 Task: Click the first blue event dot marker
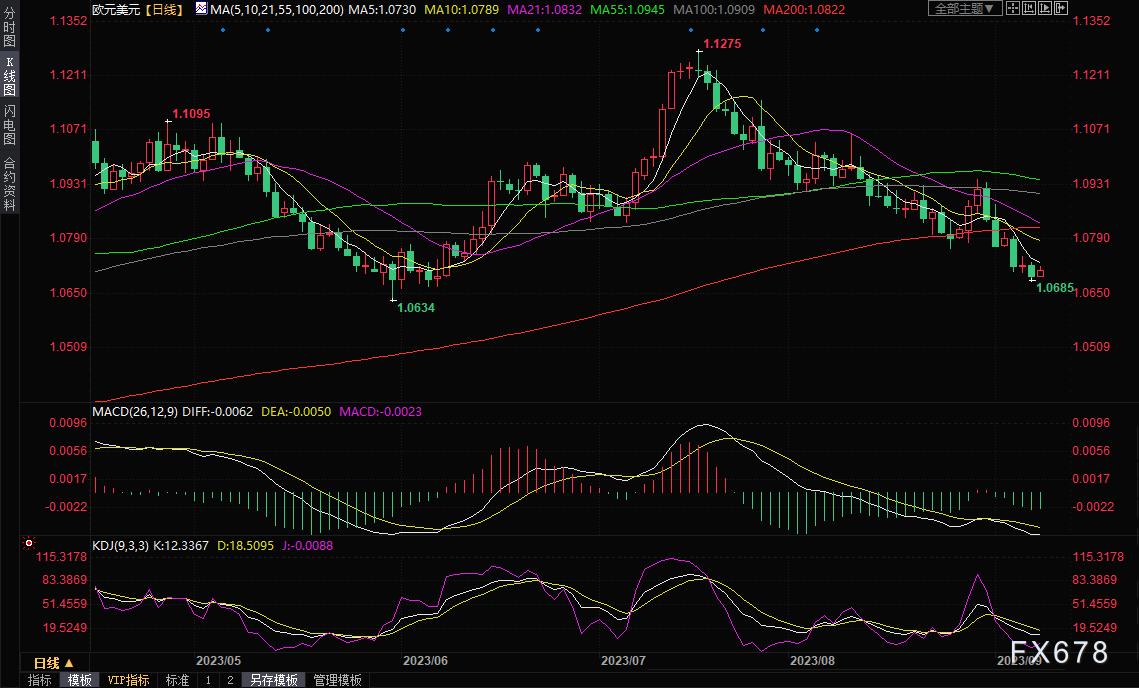point(222,29)
